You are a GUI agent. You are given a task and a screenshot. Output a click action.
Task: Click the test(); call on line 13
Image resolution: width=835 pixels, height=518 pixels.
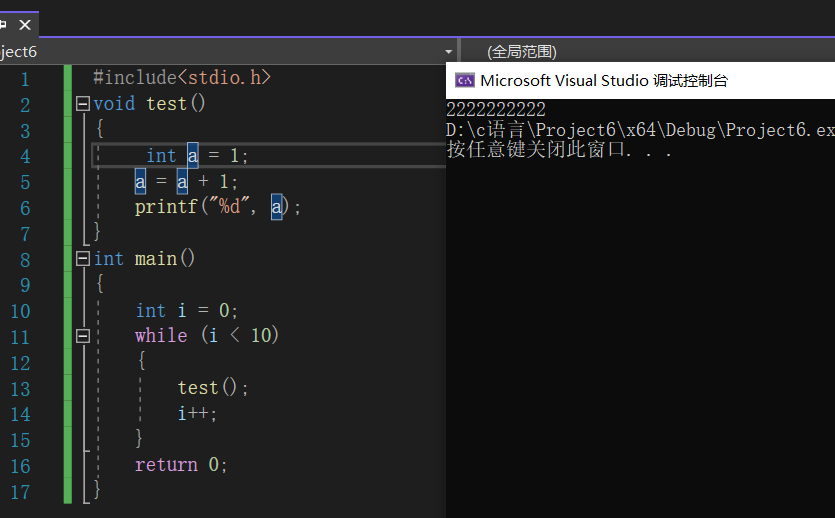(x=212, y=388)
